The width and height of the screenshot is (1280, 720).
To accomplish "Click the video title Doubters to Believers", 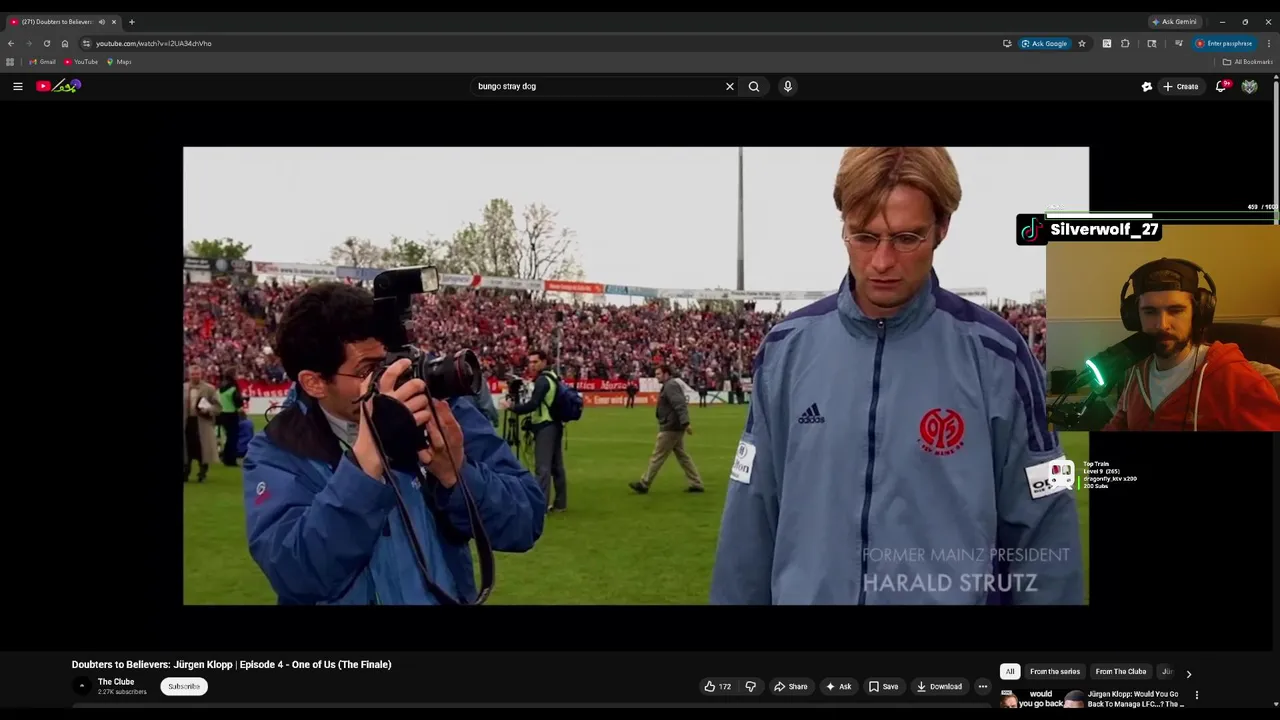I will click(x=231, y=664).
